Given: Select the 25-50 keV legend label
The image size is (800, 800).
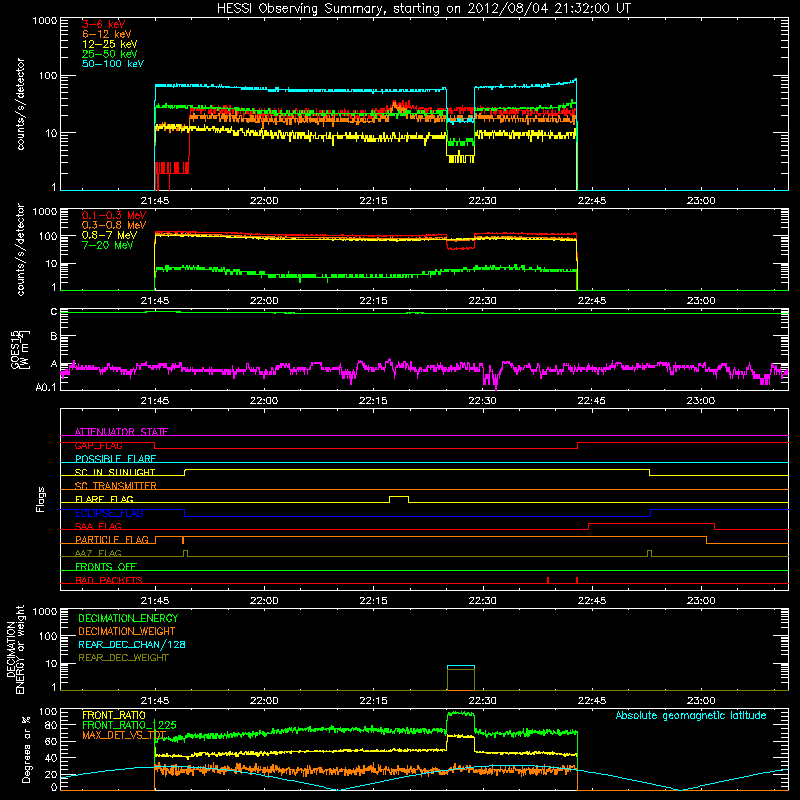Looking at the screenshot, I should click(110, 54).
